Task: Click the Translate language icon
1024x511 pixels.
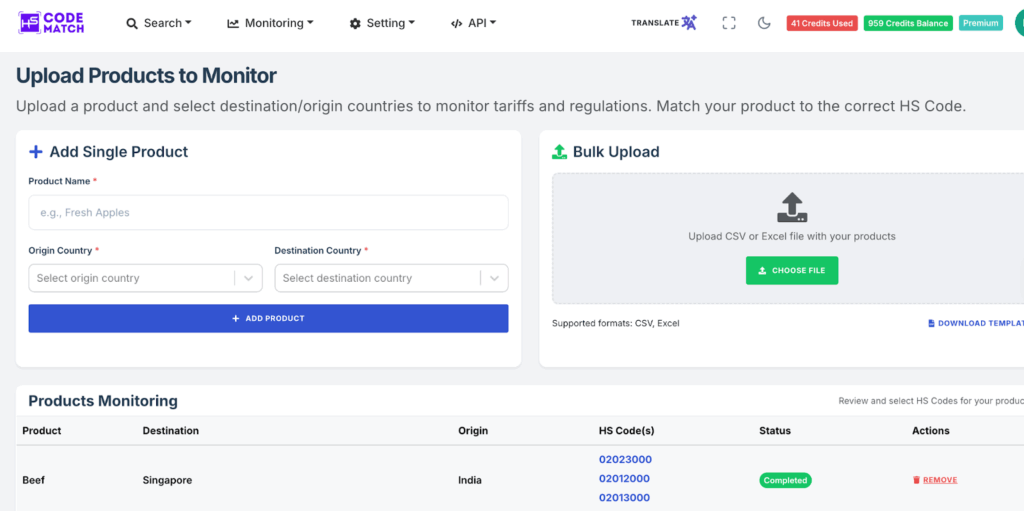Action: tap(689, 23)
